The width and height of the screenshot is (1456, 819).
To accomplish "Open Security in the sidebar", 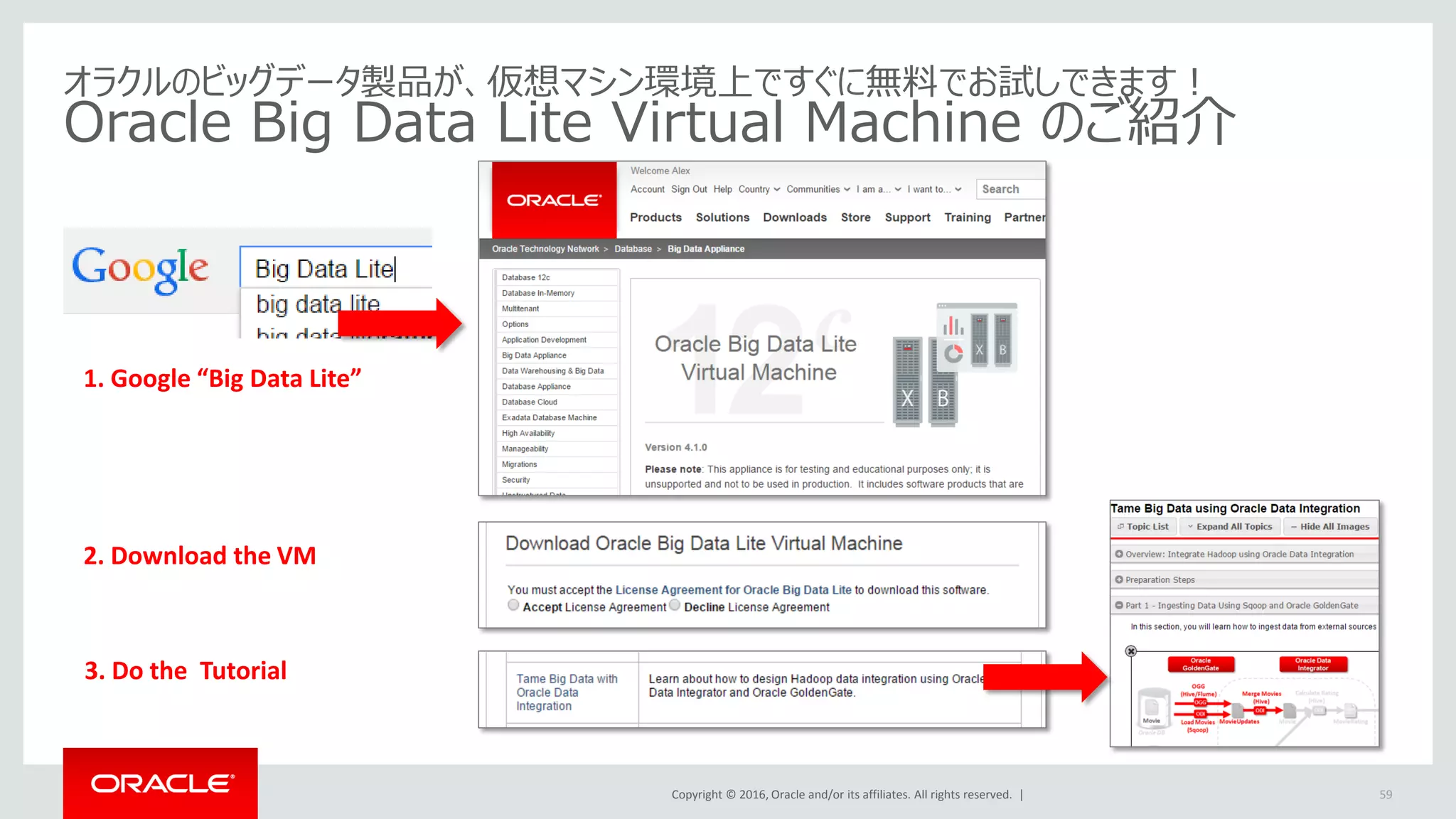I will 557,481.
